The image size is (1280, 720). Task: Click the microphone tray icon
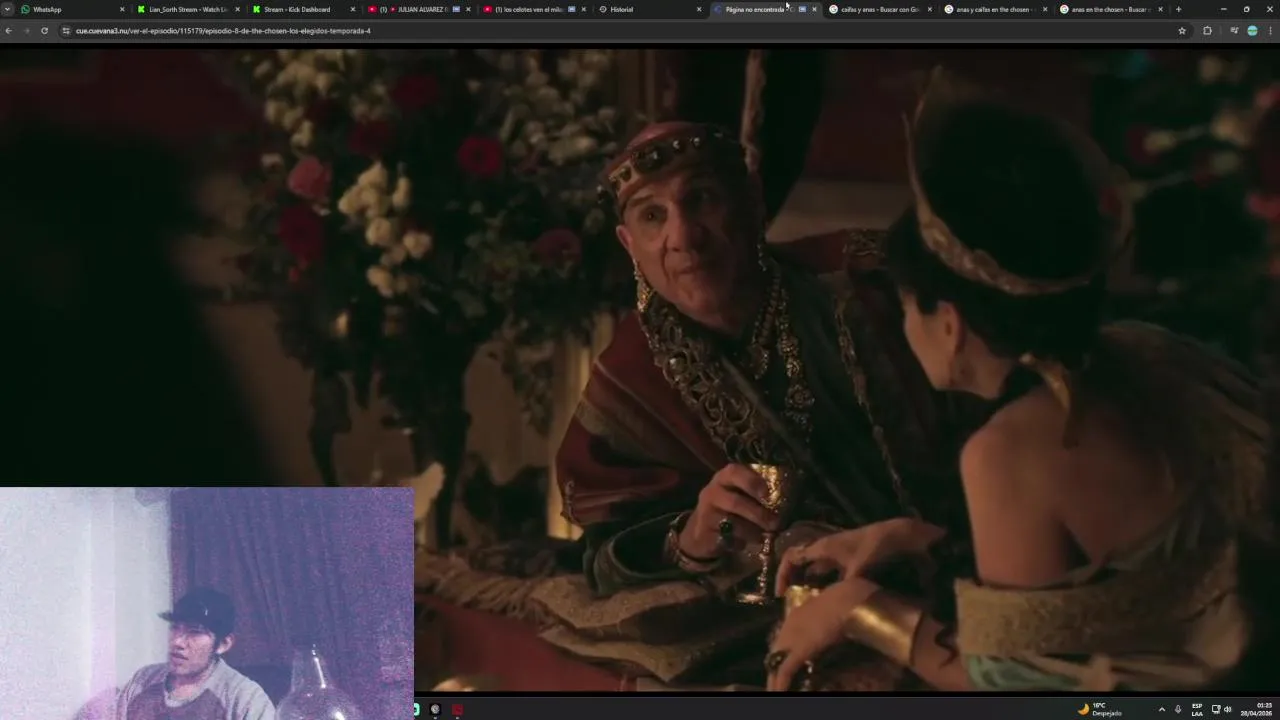1178,709
